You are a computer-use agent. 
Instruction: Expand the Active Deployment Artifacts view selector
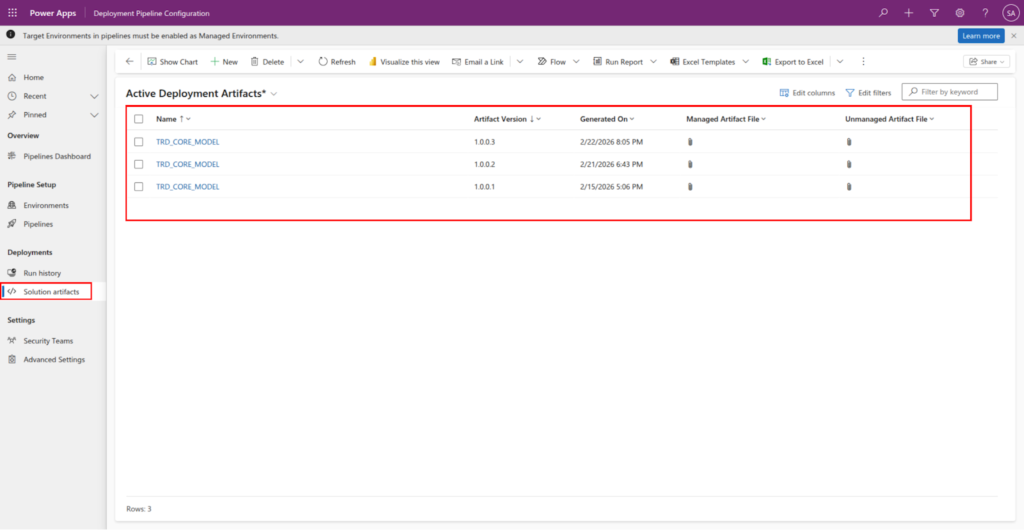coord(274,93)
